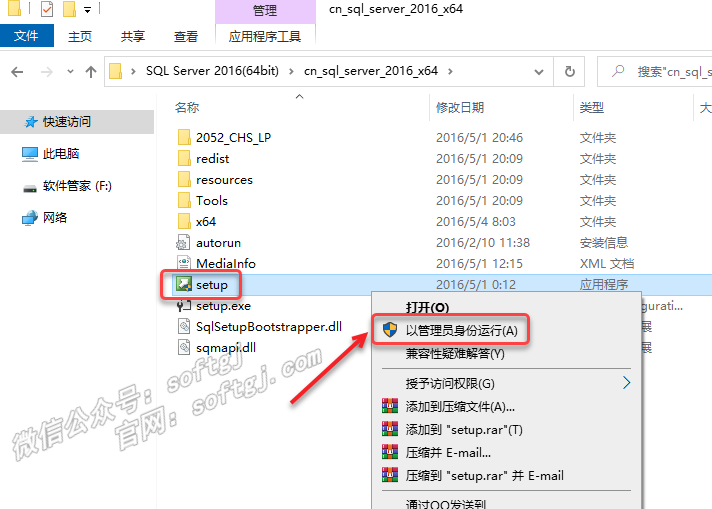Select the SqlSetupBootstrapper.dll file icon

tap(183, 326)
